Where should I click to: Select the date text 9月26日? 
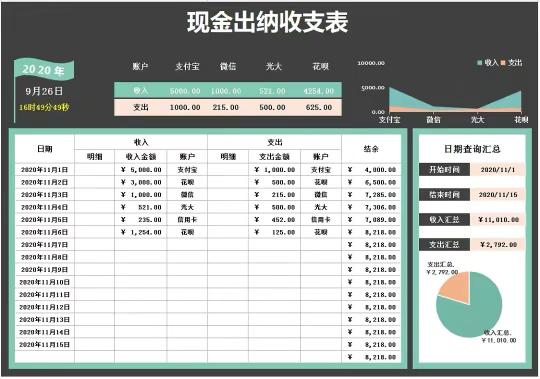click(44, 91)
